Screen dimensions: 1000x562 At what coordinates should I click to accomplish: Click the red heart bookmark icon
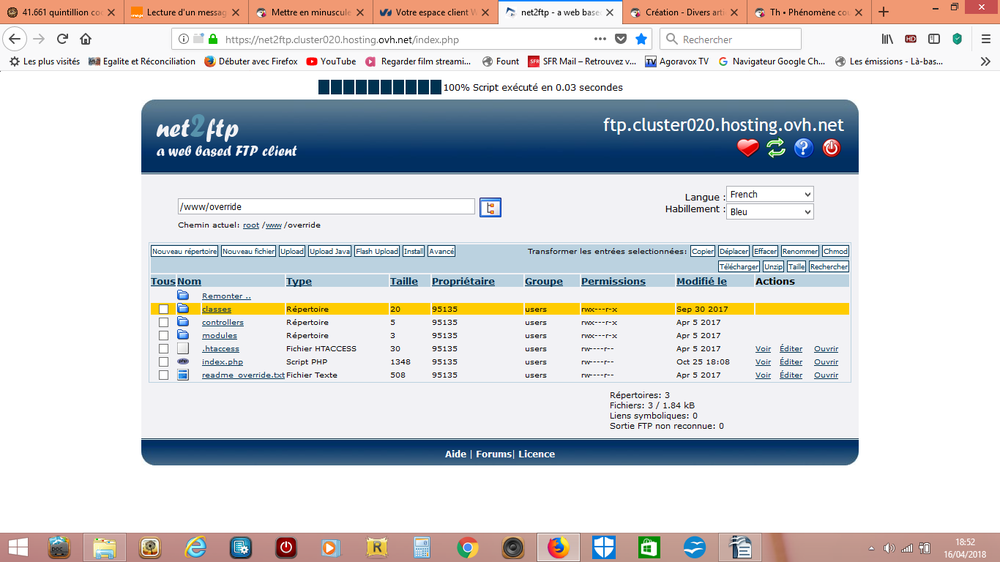(747, 148)
